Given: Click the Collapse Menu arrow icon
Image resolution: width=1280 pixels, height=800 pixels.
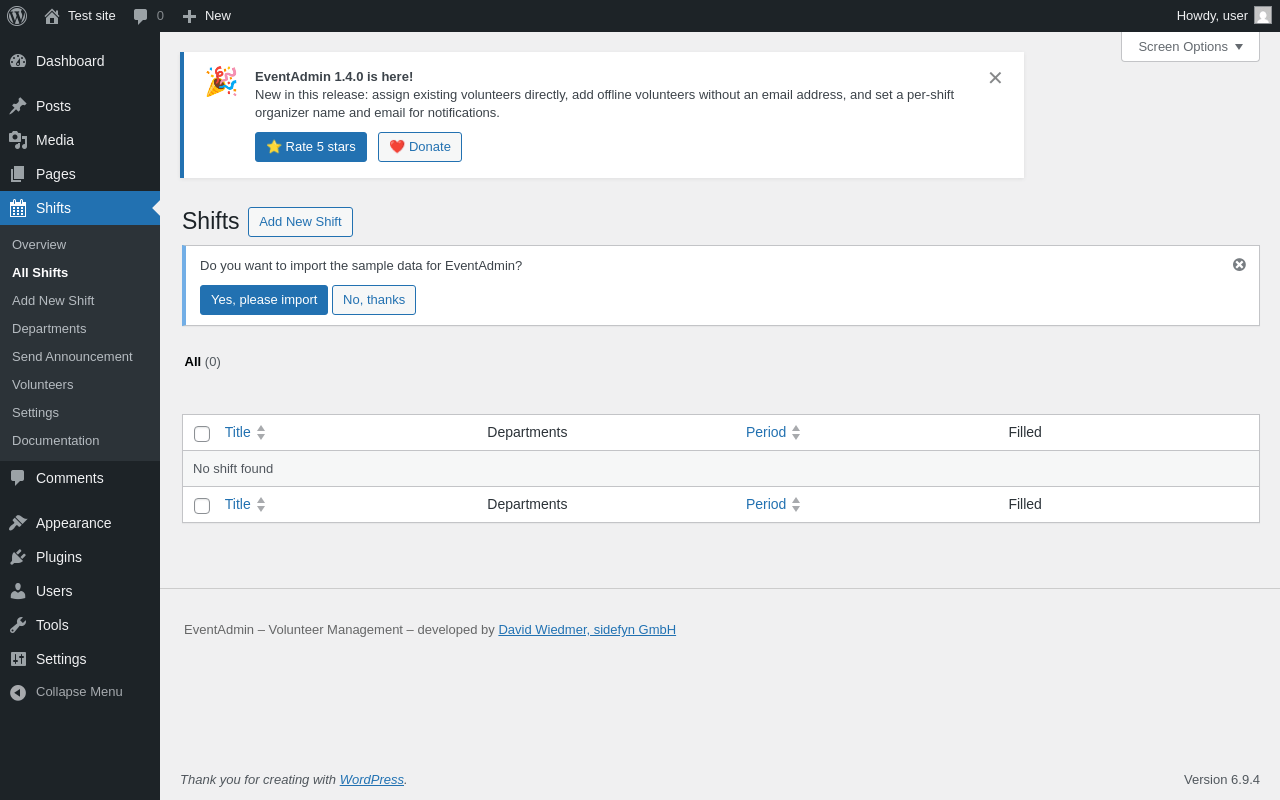Looking at the screenshot, I should click(x=18, y=692).
